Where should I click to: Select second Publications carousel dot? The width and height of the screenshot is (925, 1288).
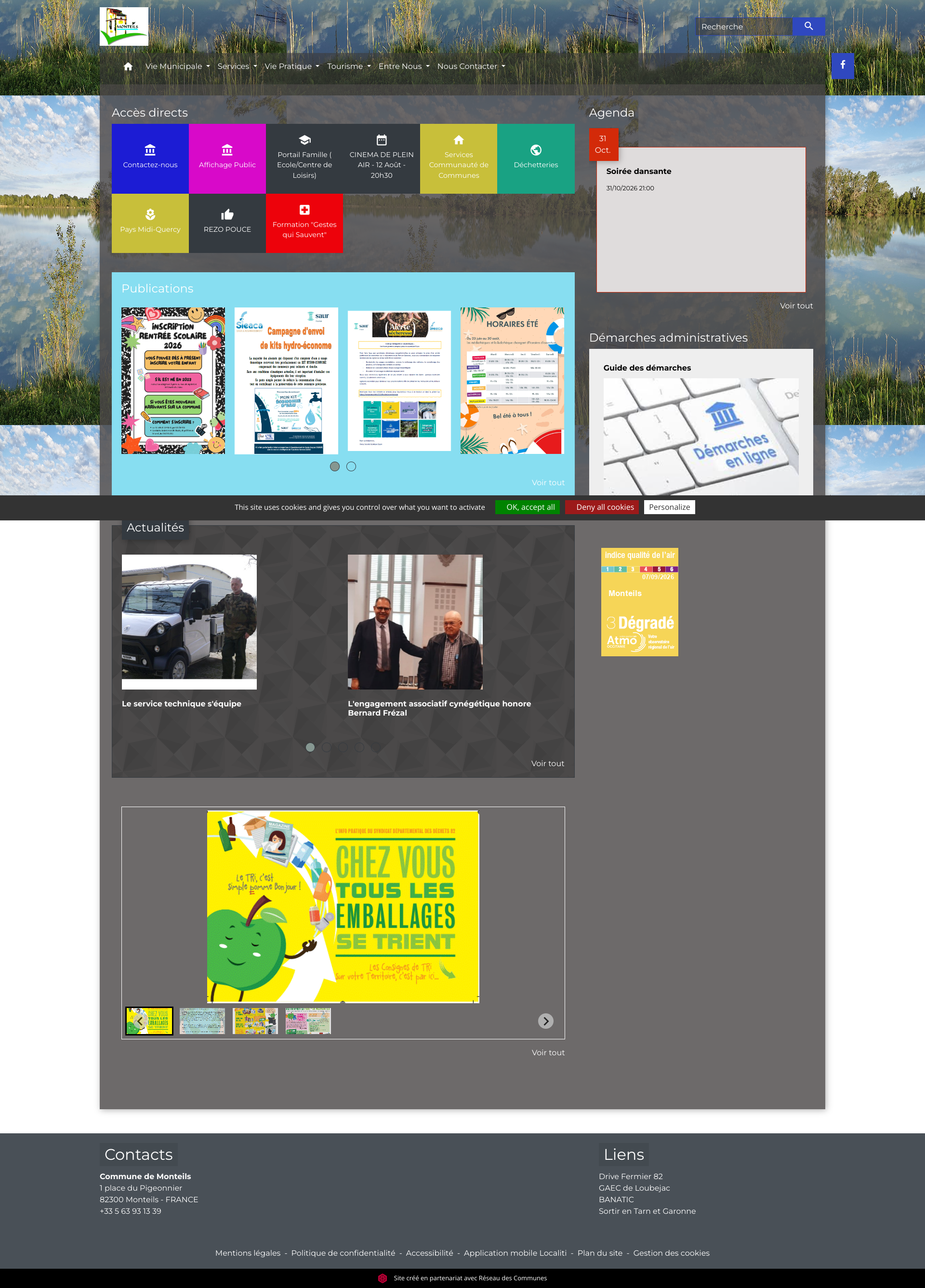click(x=352, y=466)
